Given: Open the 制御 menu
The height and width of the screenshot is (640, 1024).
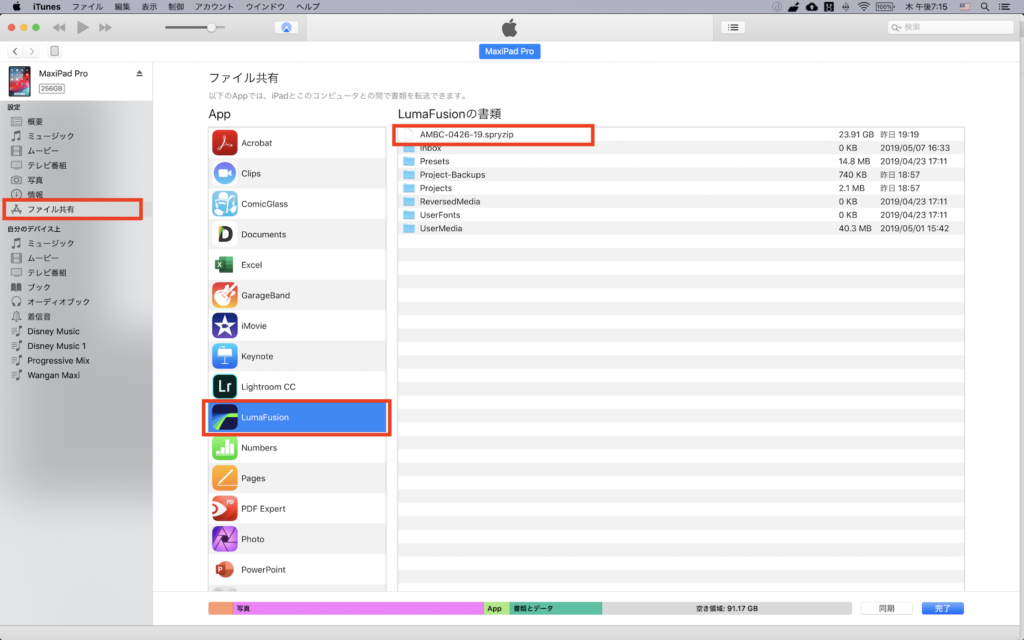Looking at the screenshot, I should pyautogui.click(x=176, y=7).
